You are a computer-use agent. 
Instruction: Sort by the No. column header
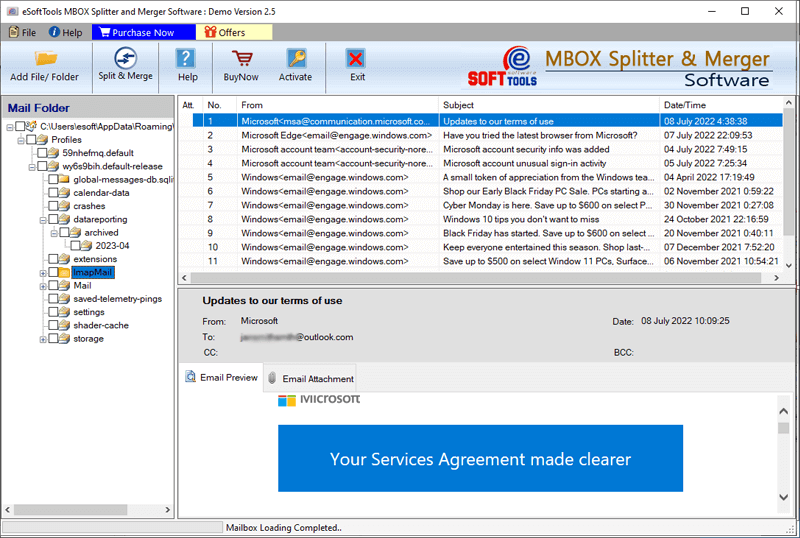[x=220, y=105]
